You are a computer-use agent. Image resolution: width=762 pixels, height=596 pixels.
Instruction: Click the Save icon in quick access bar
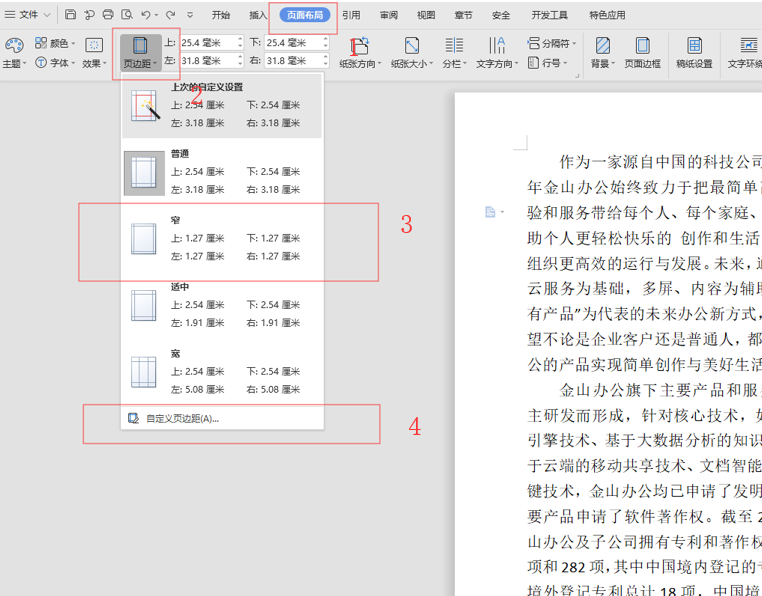70,15
